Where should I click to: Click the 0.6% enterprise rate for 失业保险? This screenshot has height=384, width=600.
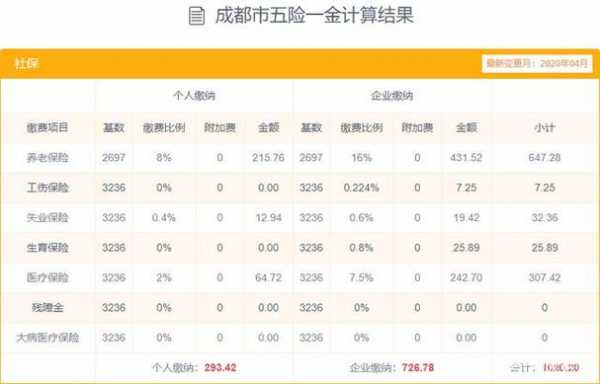362,218
